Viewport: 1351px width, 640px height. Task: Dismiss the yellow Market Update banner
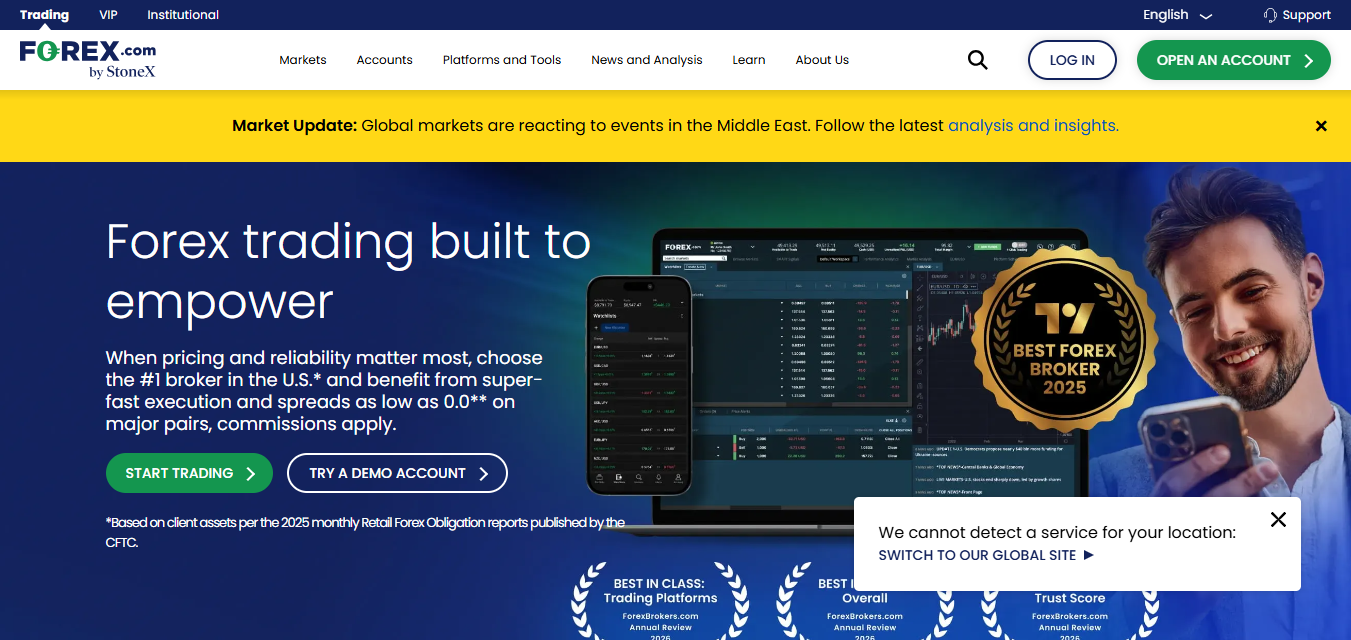coord(1321,126)
